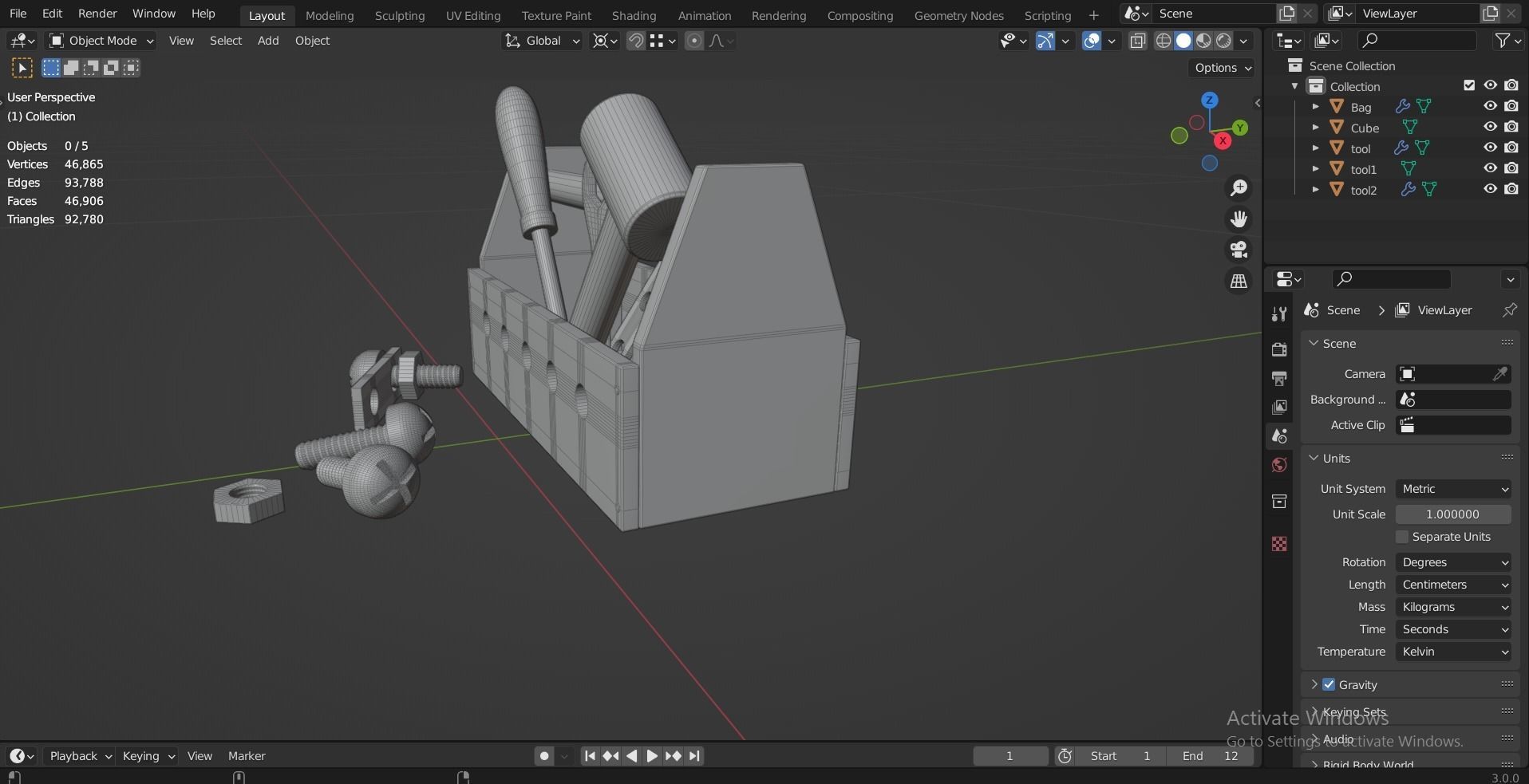Click the Marker menu in timeline
This screenshot has width=1529, height=784.
click(247, 756)
